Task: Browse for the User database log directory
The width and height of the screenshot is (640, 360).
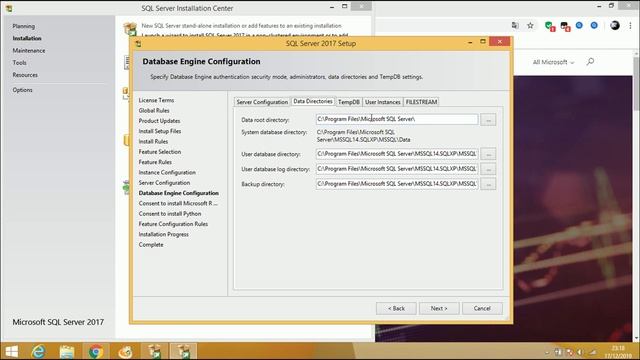Action: tap(488, 169)
